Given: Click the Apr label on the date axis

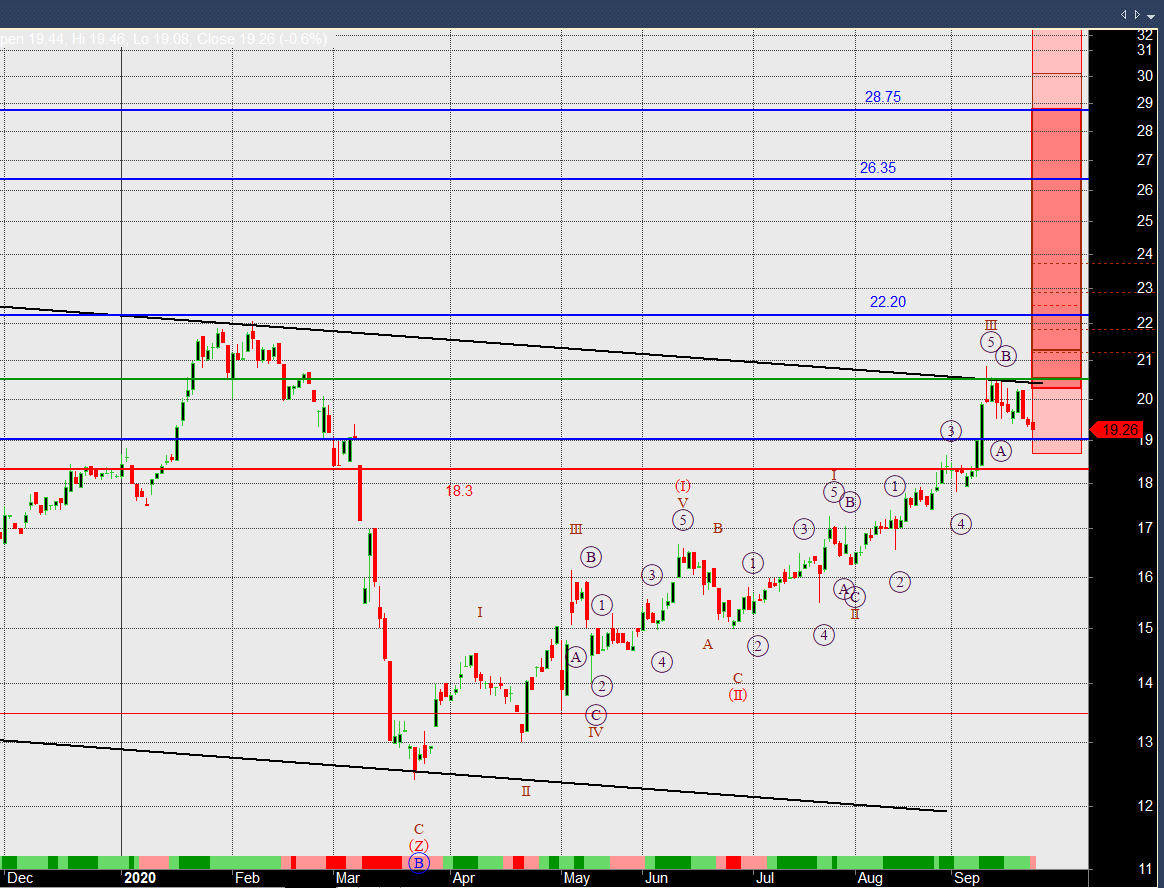Looking at the screenshot, I should tap(463, 878).
